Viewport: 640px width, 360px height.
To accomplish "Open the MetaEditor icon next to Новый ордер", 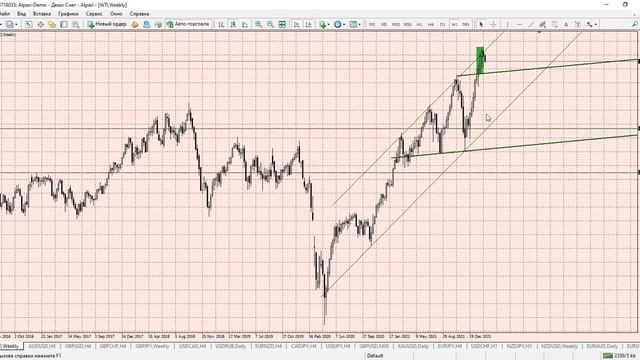I will point(135,24).
